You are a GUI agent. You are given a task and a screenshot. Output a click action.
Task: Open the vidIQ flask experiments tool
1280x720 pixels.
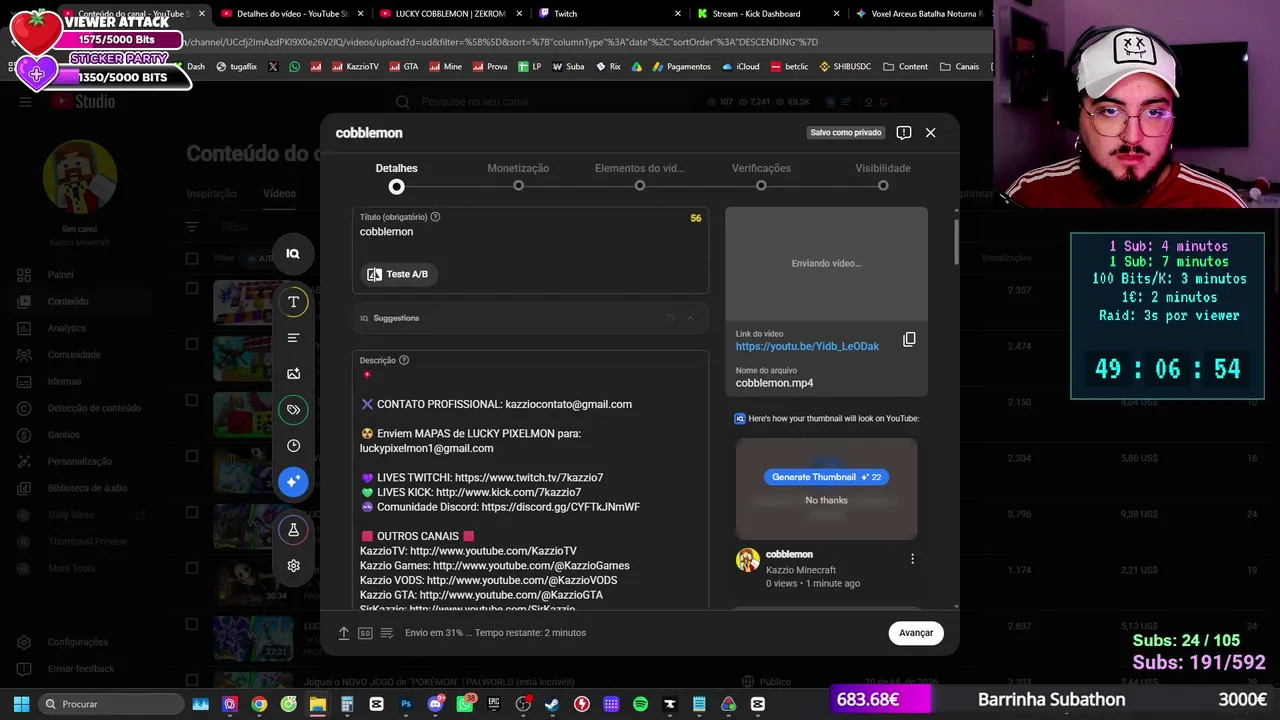point(293,530)
